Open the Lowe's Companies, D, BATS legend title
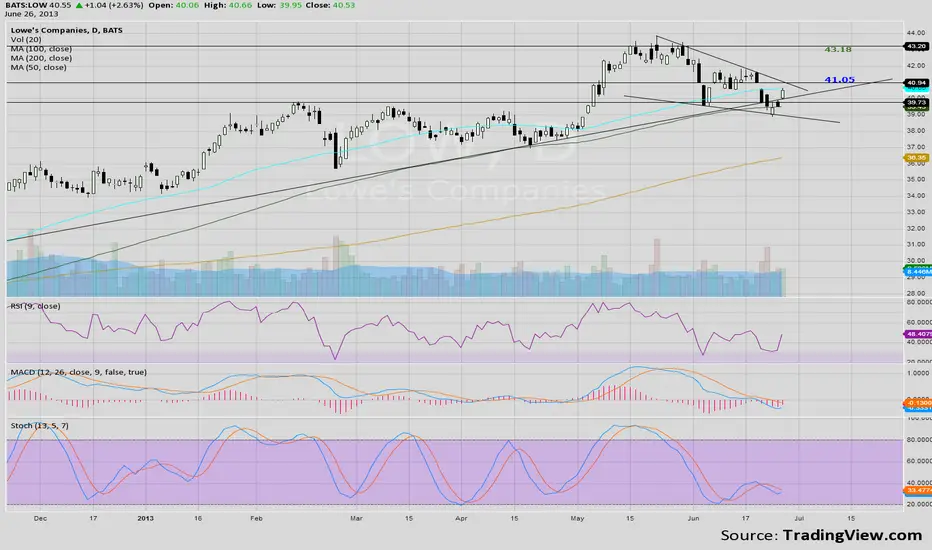Image resolution: width=932 pixels, height=550 pixels. click(67, 30)
